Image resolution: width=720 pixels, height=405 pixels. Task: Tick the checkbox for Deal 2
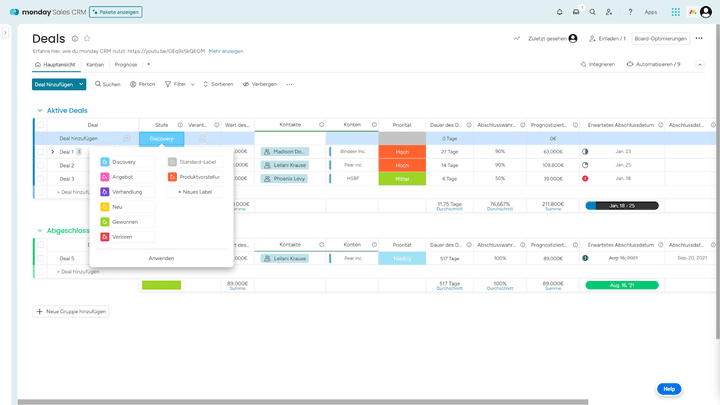tap(40, 165)
